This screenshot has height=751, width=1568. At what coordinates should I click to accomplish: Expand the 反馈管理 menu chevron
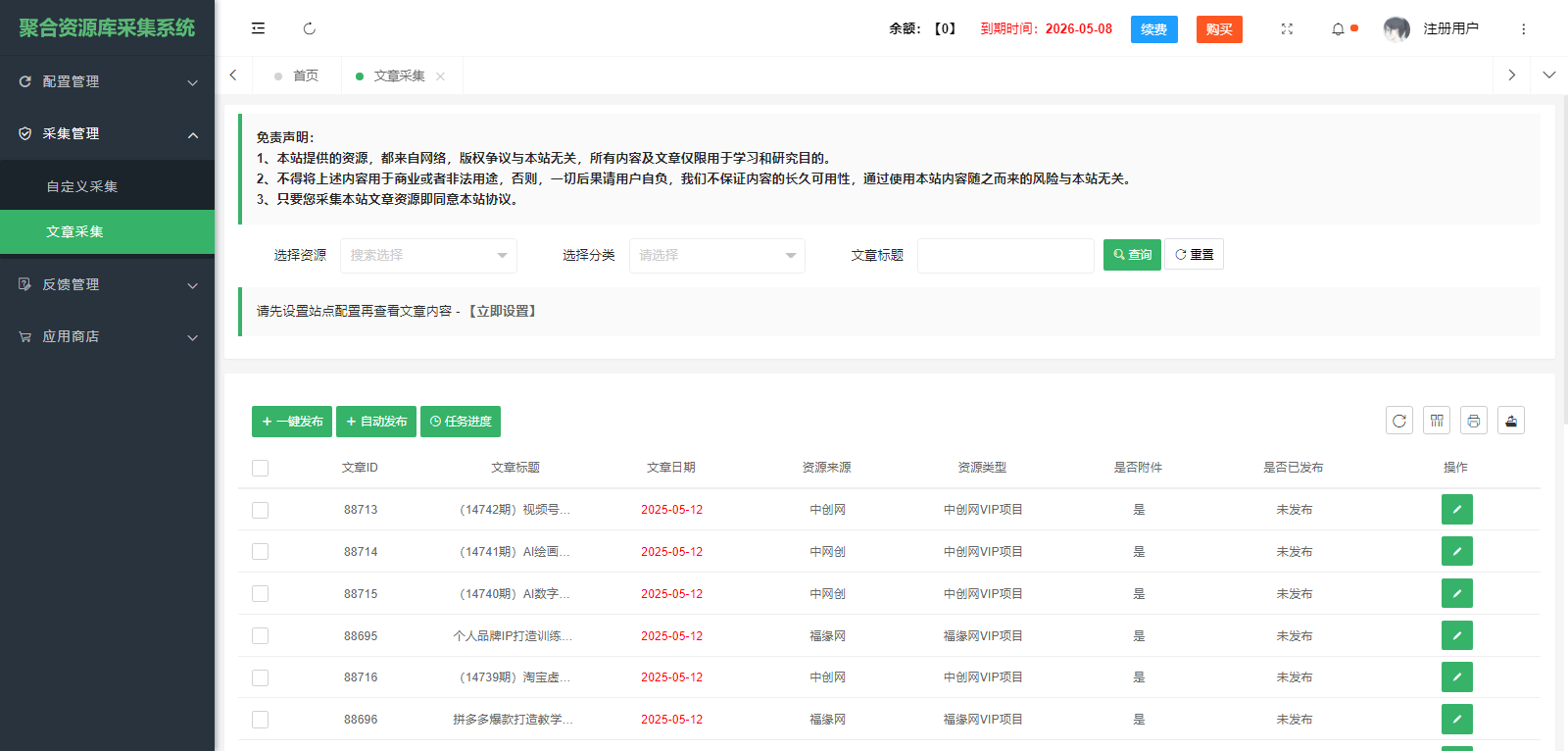(193, 285)
